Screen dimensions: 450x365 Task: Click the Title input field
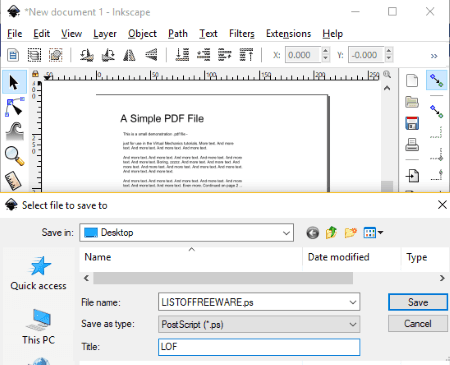tap(259, 347)
